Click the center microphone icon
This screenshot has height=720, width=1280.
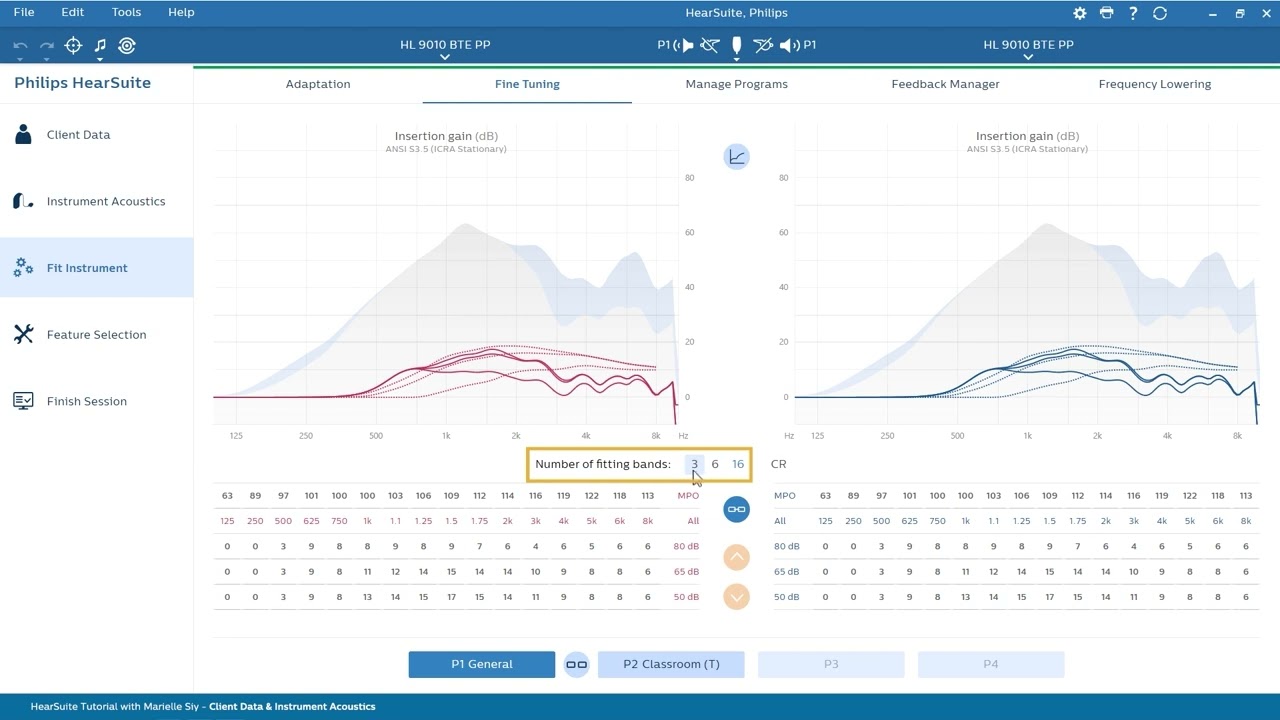[x=737, y=45]
